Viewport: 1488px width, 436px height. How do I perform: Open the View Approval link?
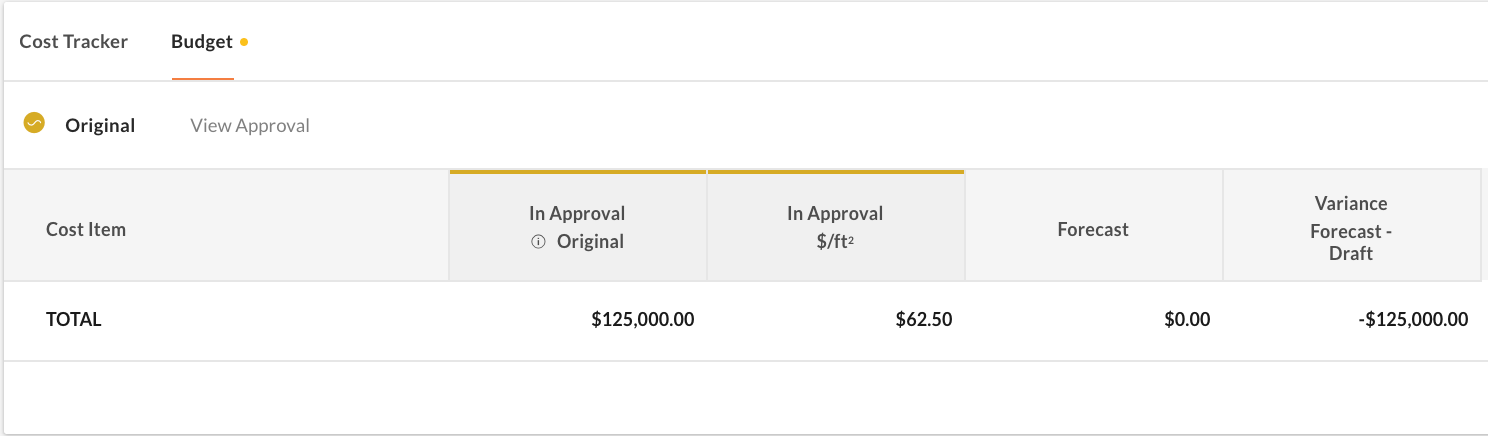coord(250,126)
